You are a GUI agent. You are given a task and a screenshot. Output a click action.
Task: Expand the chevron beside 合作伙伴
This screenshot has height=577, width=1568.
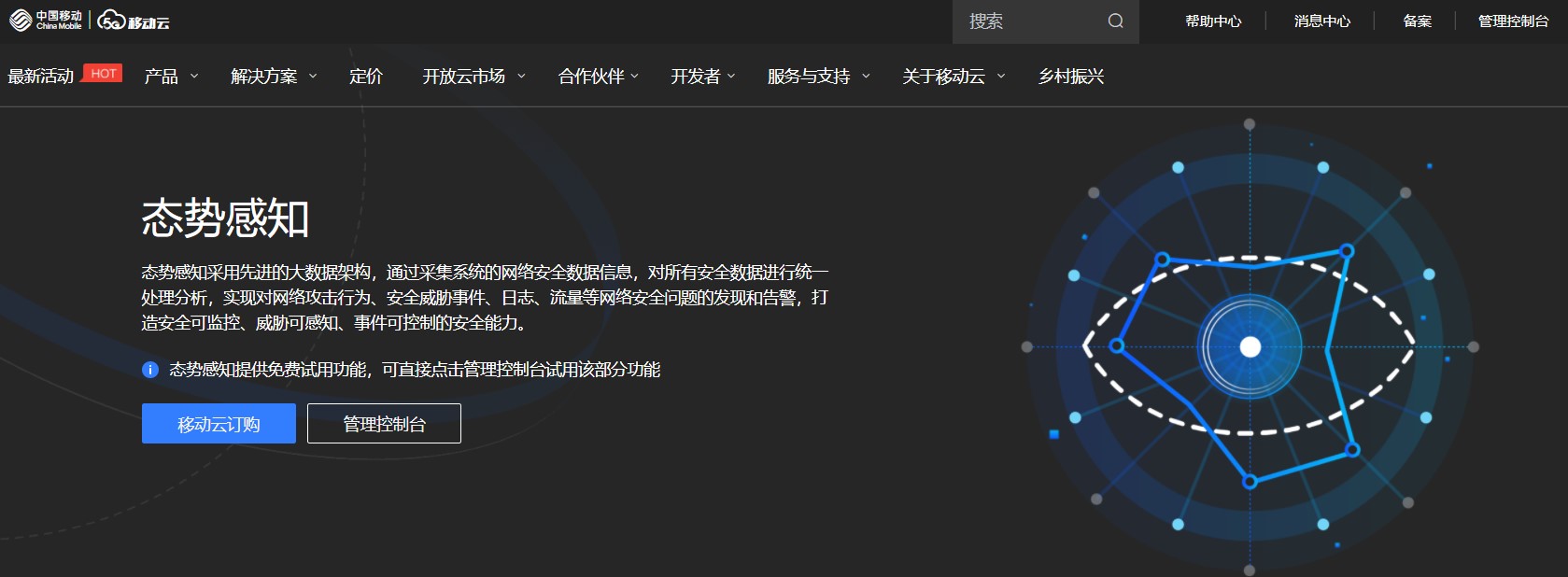(x=635, y=77)
